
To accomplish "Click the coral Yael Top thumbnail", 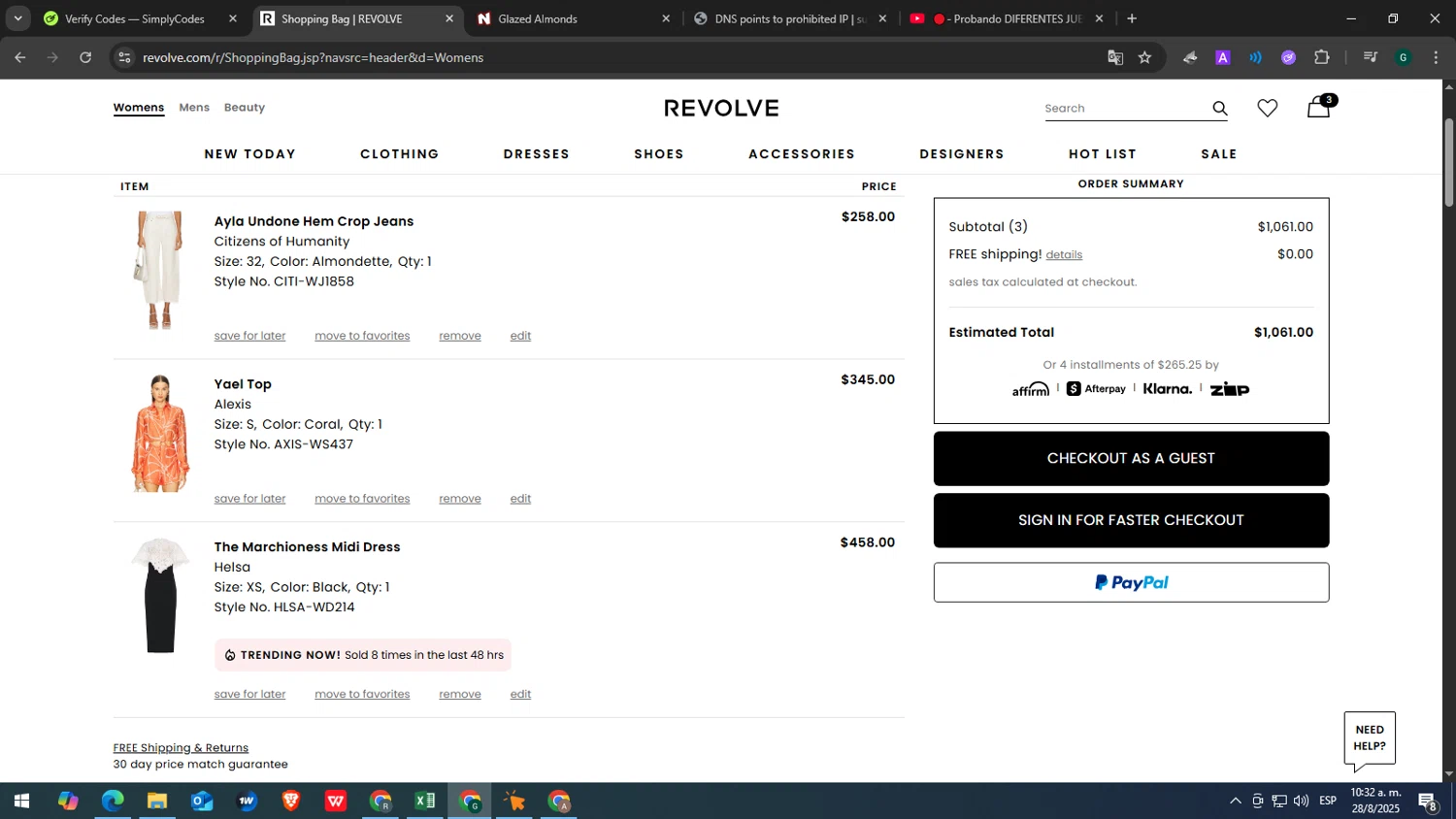I will click(x=160, y=433).
